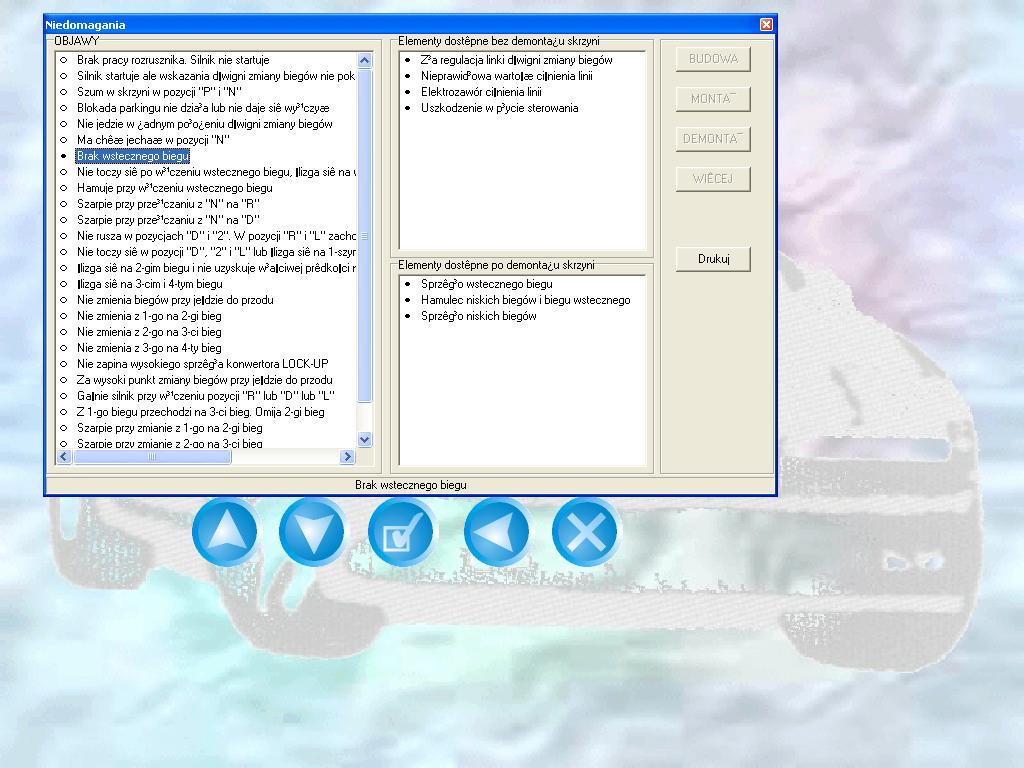Click the blue down arrow round button
The image size is (1024, 768).
pyautogui.click(x=313, y=532)
